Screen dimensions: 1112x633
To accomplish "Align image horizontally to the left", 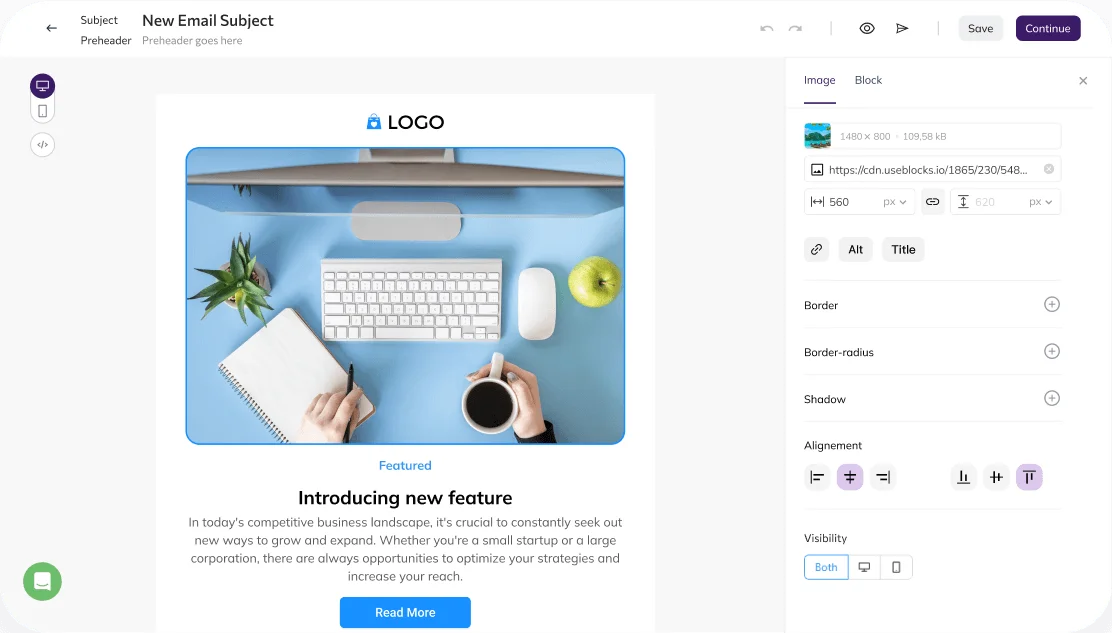I will click(x=817, y=477).
